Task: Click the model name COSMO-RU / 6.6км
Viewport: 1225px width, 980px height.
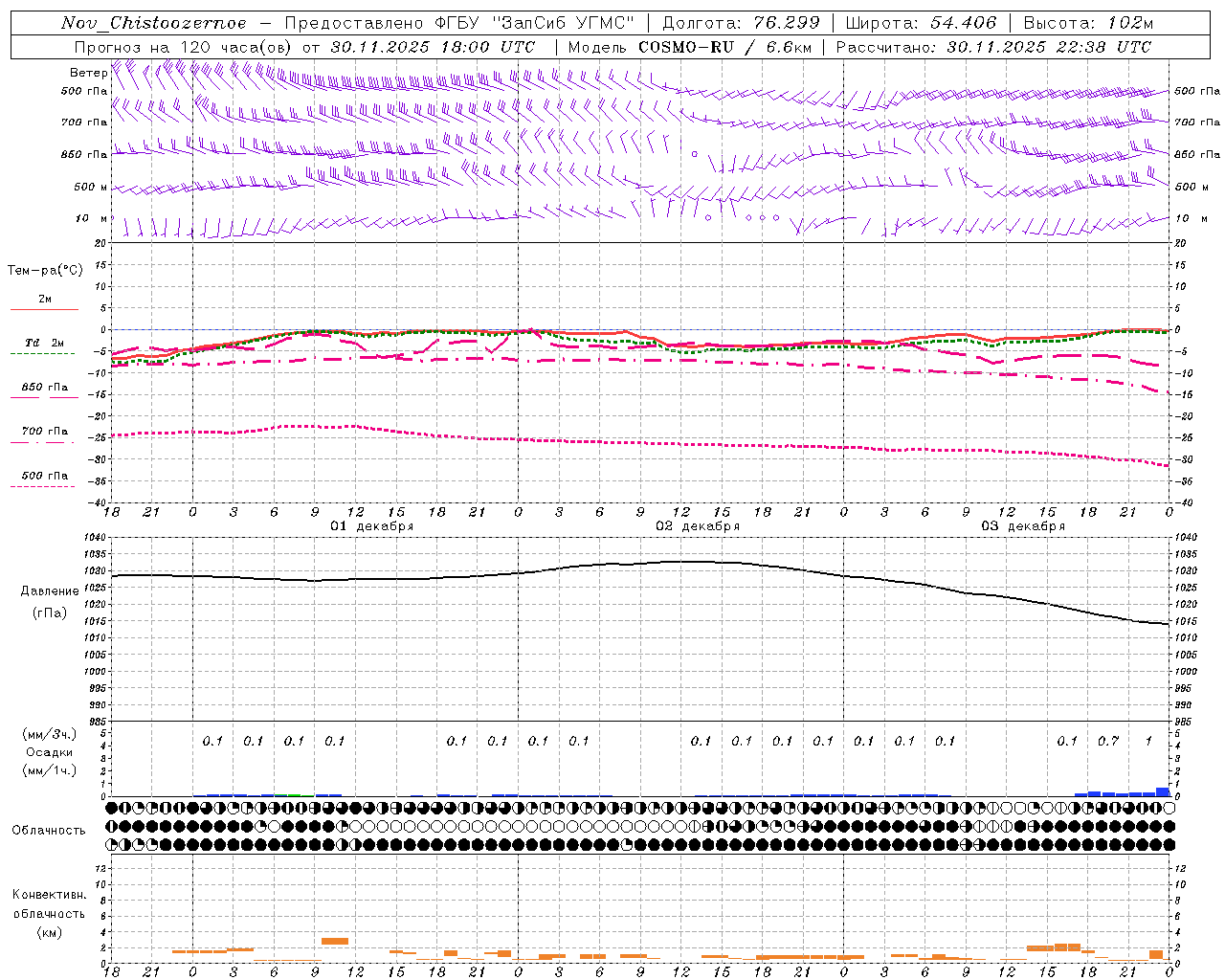Action: (x=724, y=47)
